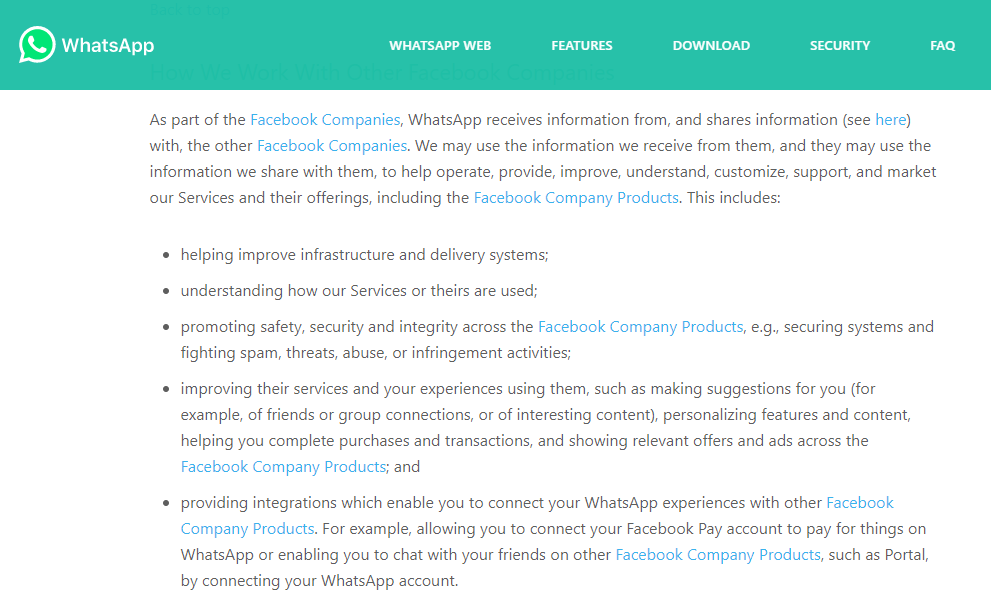Open the WhatsApp wordmark home link
Viewport: 991px width, 611px height.
(108, 45)
